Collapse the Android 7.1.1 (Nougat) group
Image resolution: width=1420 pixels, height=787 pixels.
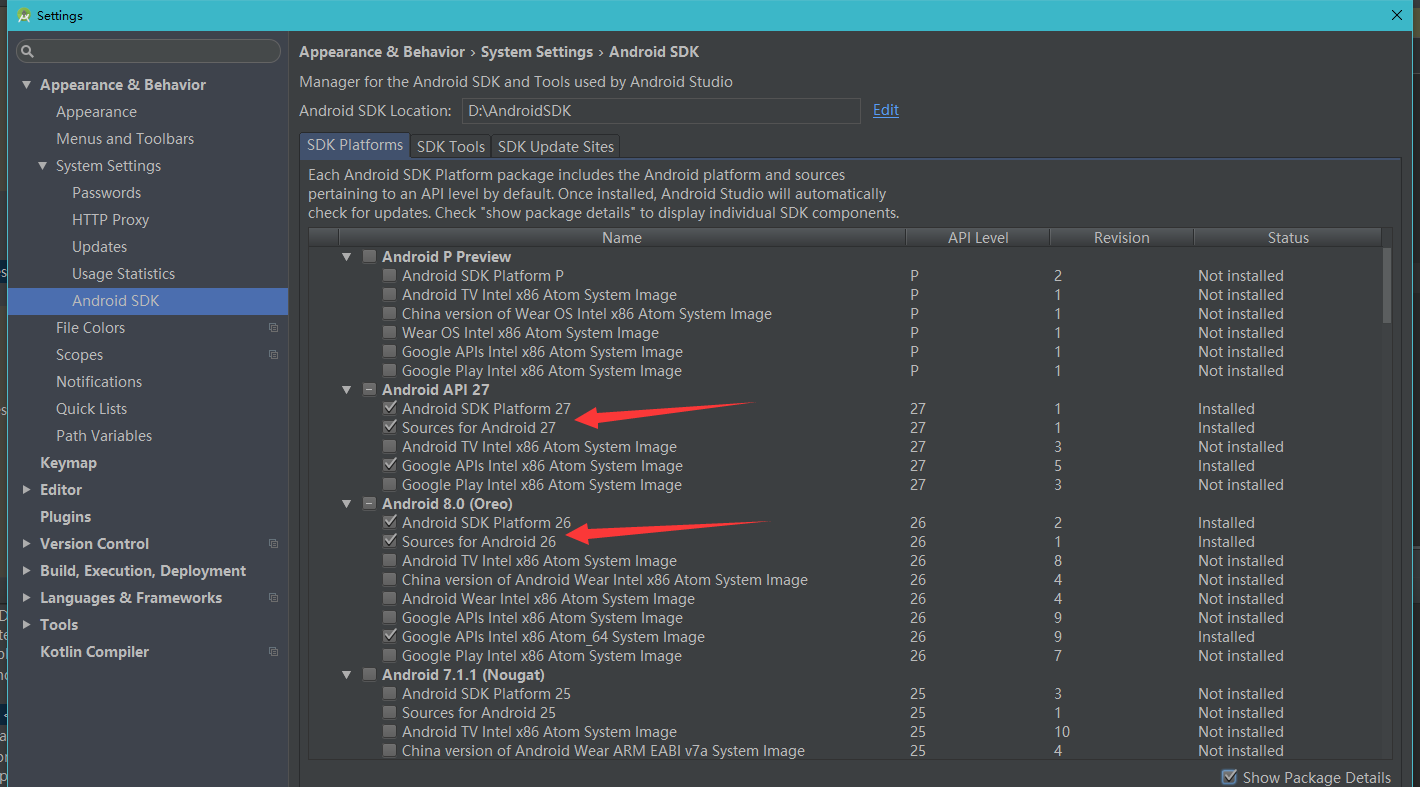click(x=347, y=675)
